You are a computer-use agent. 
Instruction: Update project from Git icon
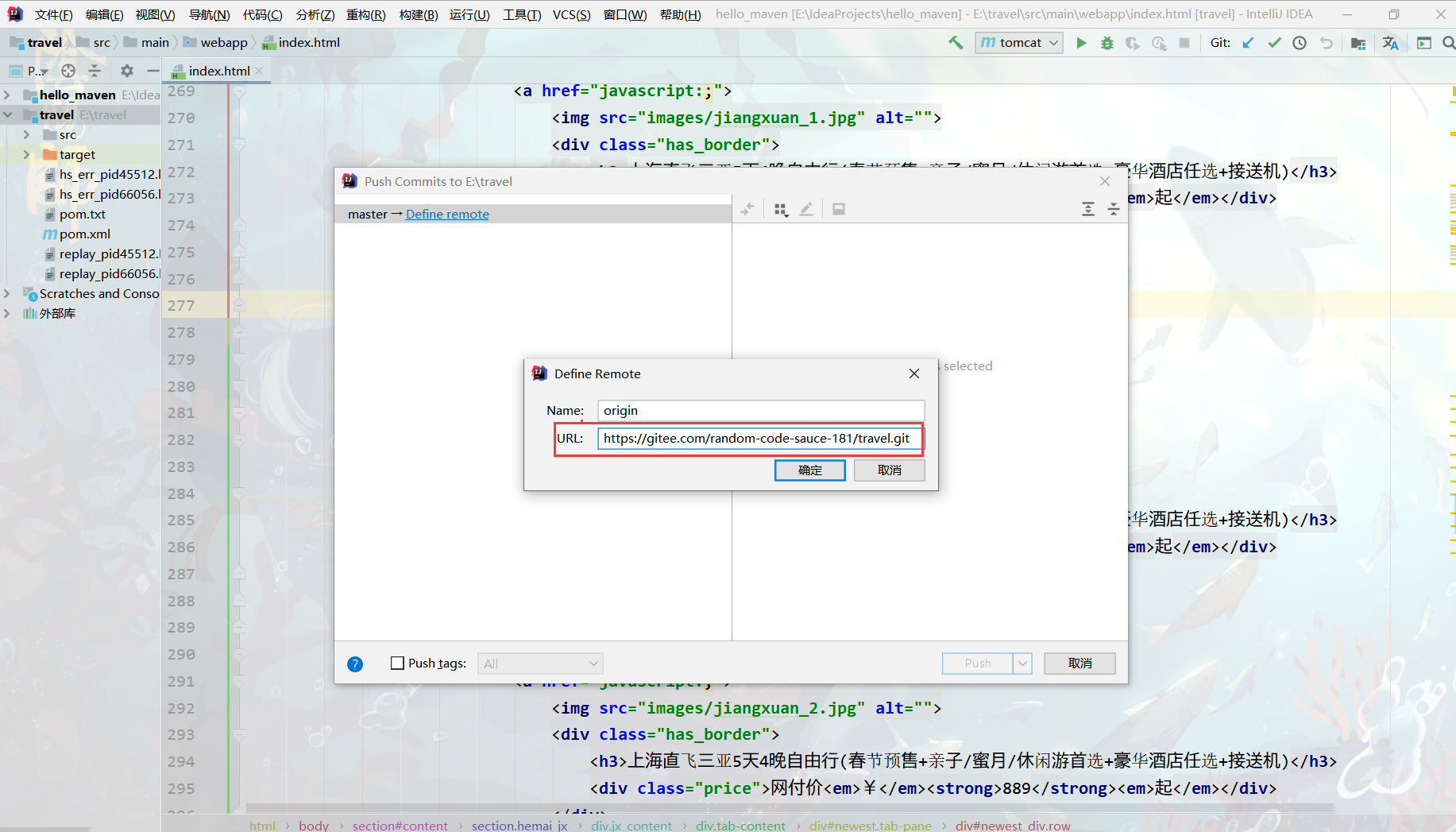[x=1248, y=43]
